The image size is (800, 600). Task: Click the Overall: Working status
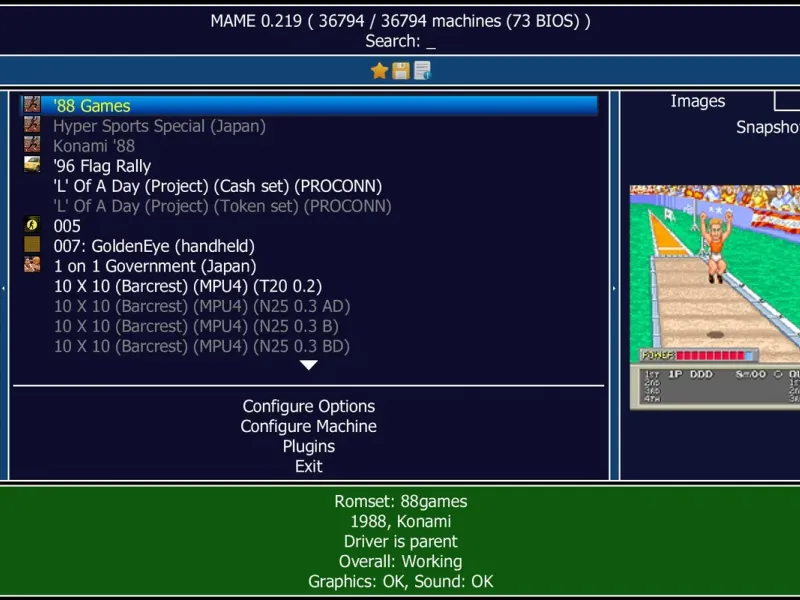click(x=401, y=561)
